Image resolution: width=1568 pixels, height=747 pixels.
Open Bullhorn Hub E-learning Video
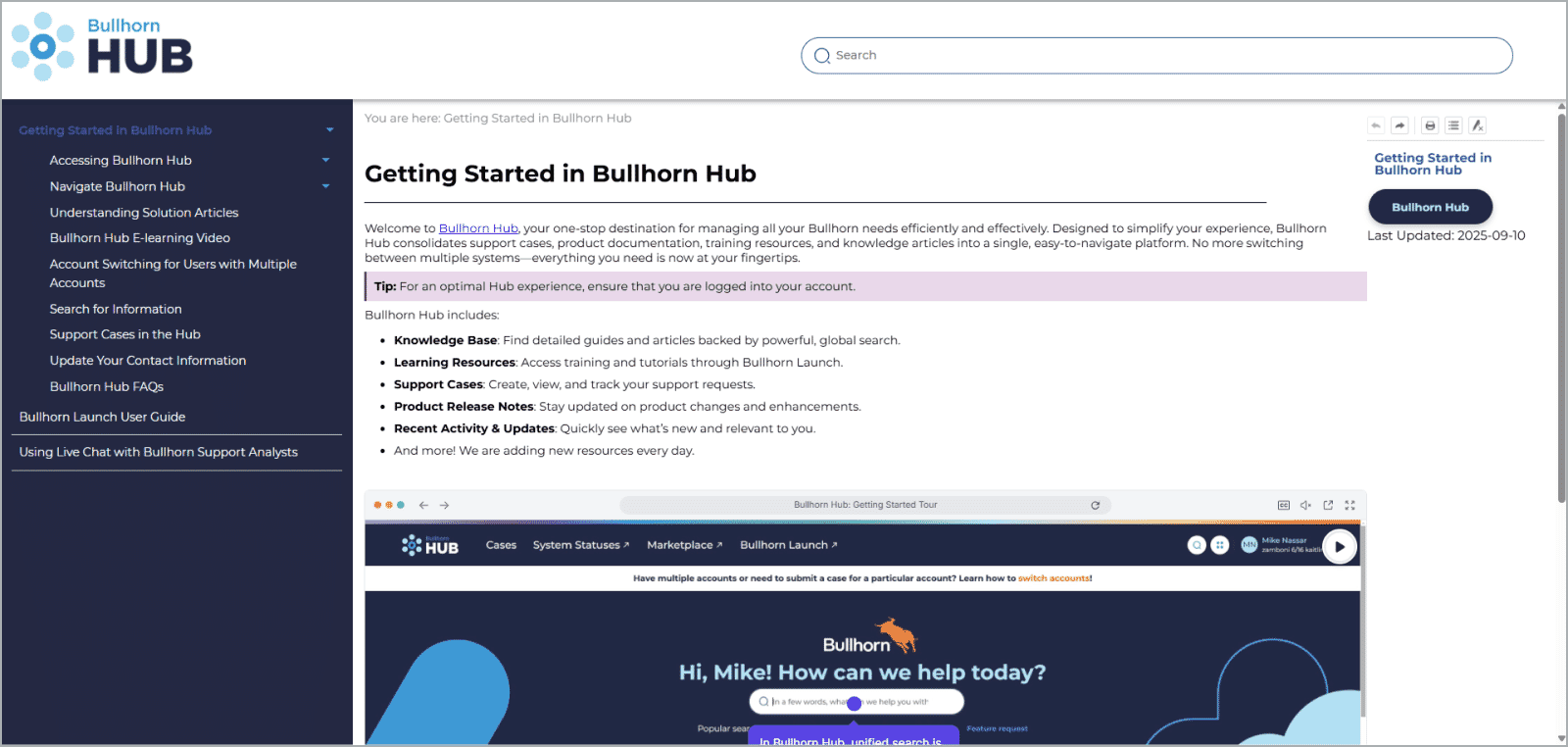click(140, 237)
